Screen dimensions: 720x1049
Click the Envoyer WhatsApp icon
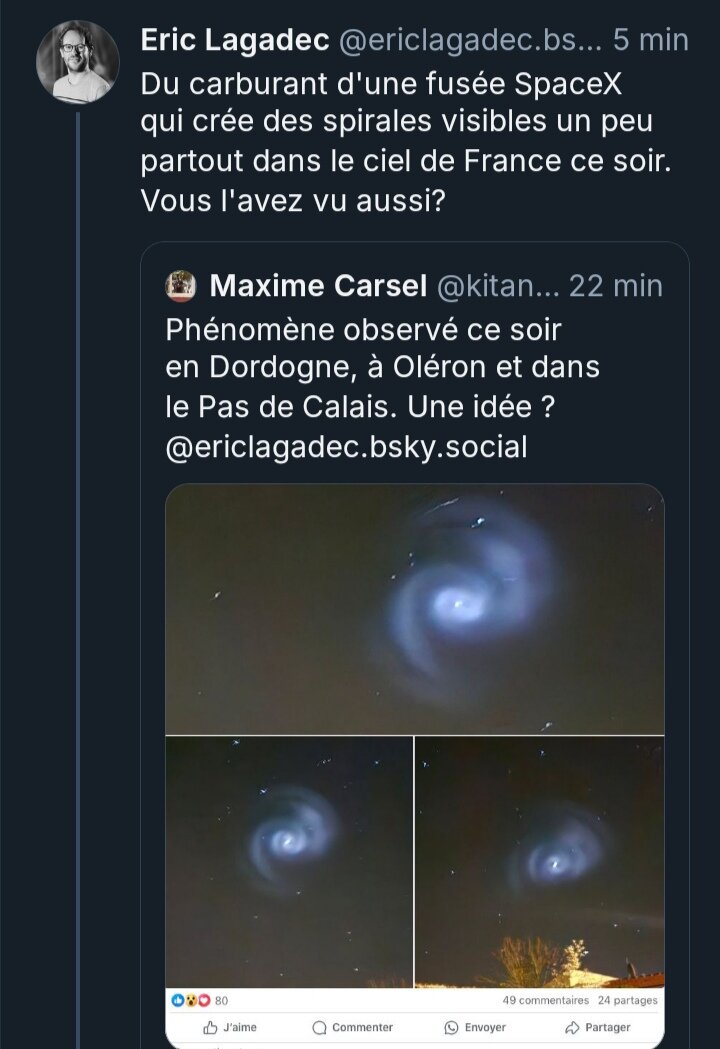pos(451,1027)
